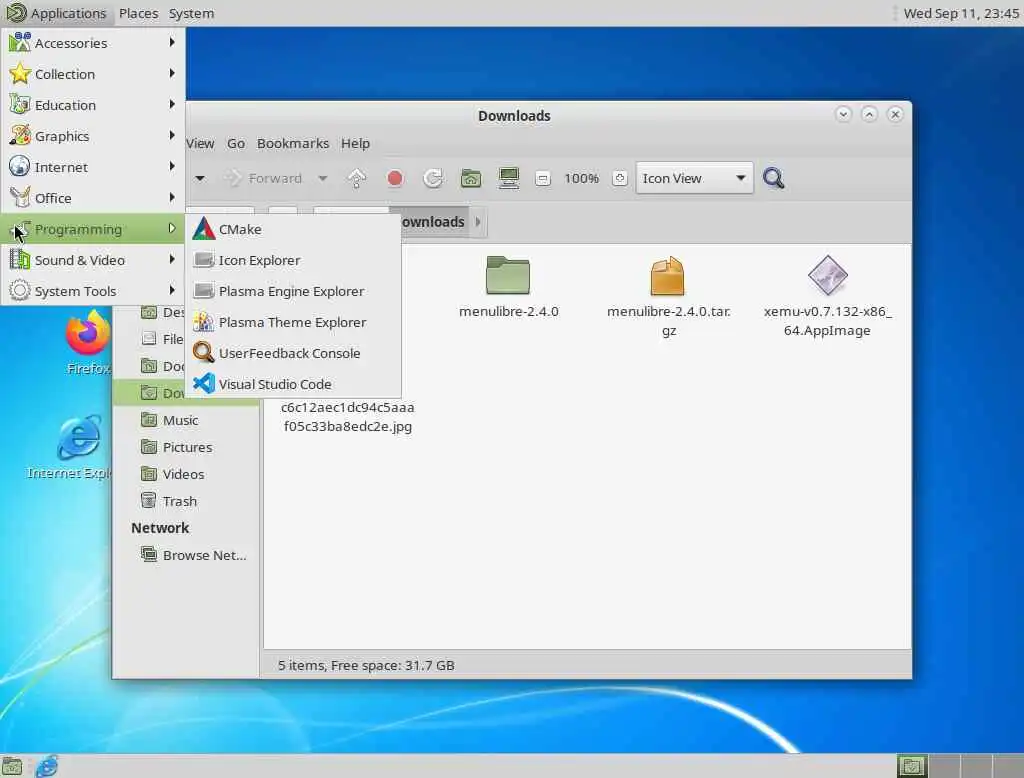Click the Accessories category icon
This screenshot has height=778, width=1024.
tap(20, 42)
